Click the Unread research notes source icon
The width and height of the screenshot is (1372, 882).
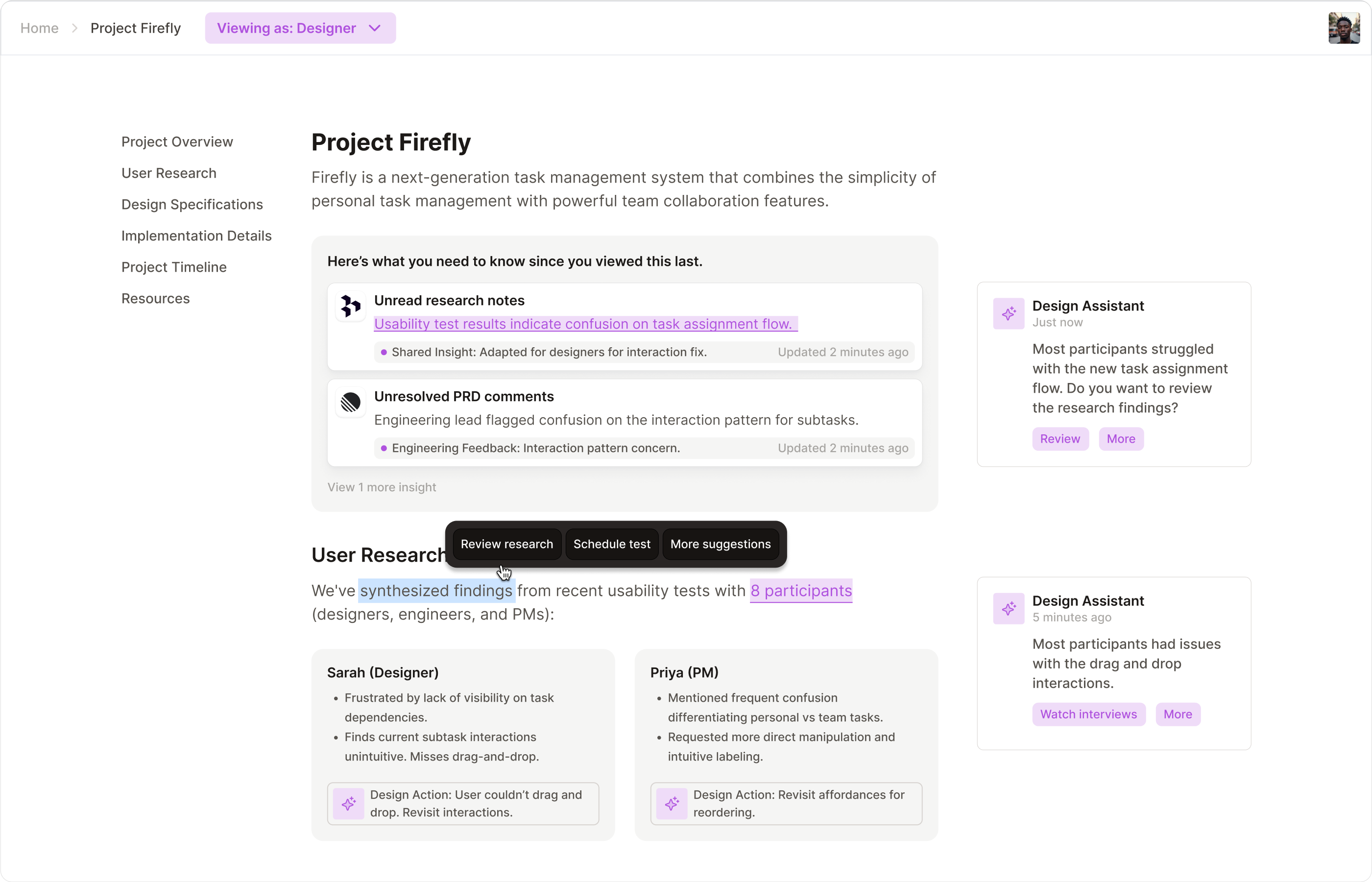click(350, 306)
